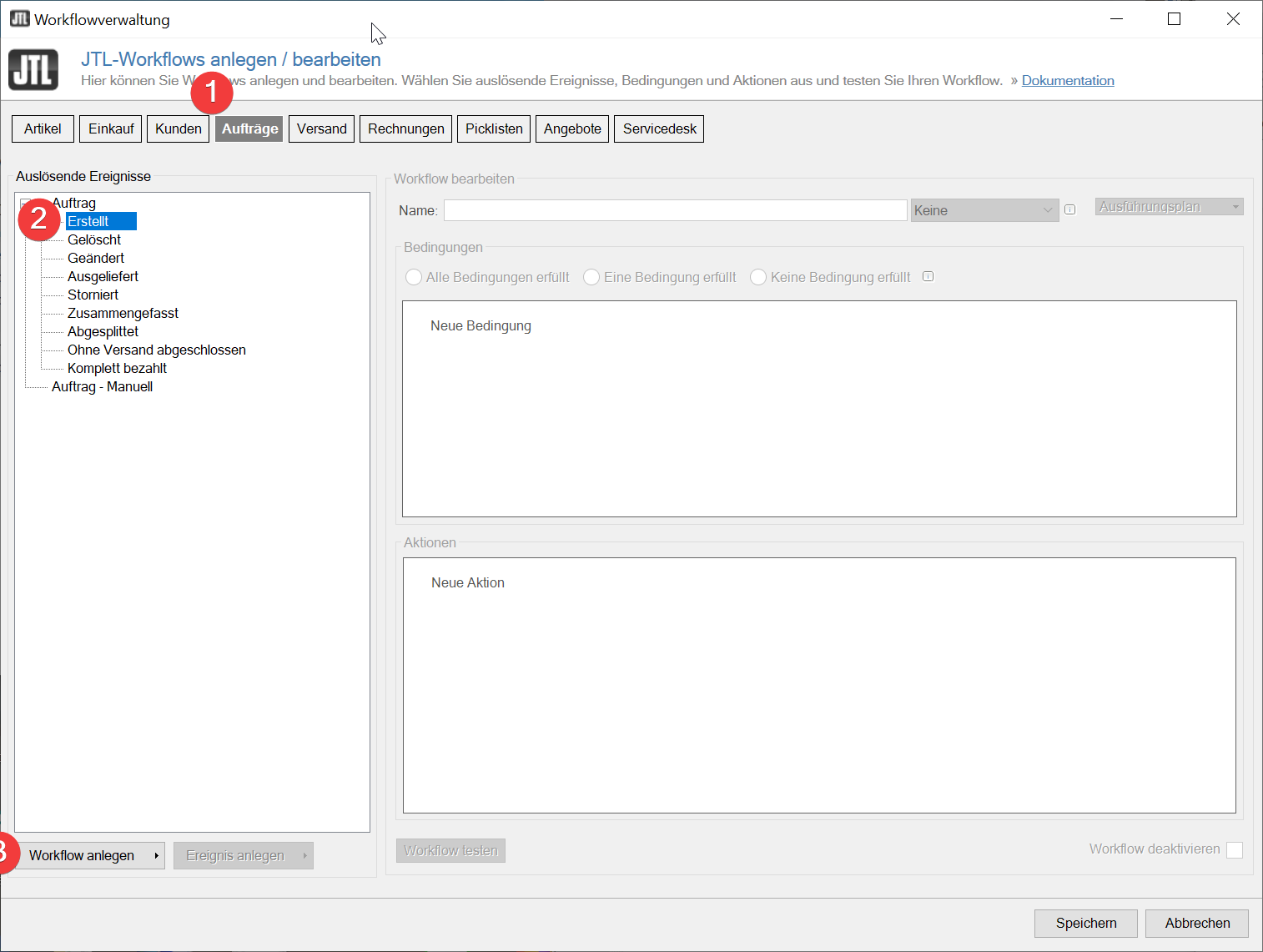The width and height of the screenshot is (1263, 952).
Task: Switch to the Versand tab
Action: pyautogui.click(x=321, y=129)
